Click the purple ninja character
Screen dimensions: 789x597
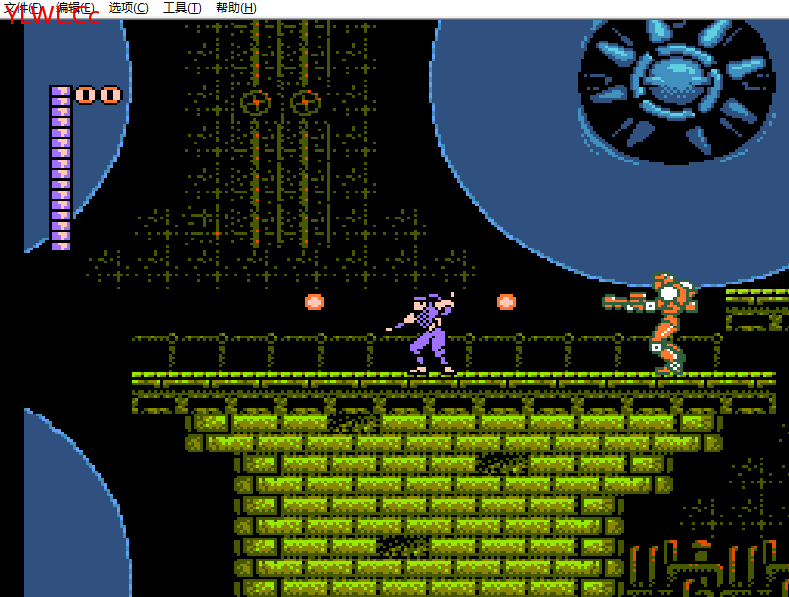click(423, 333)
